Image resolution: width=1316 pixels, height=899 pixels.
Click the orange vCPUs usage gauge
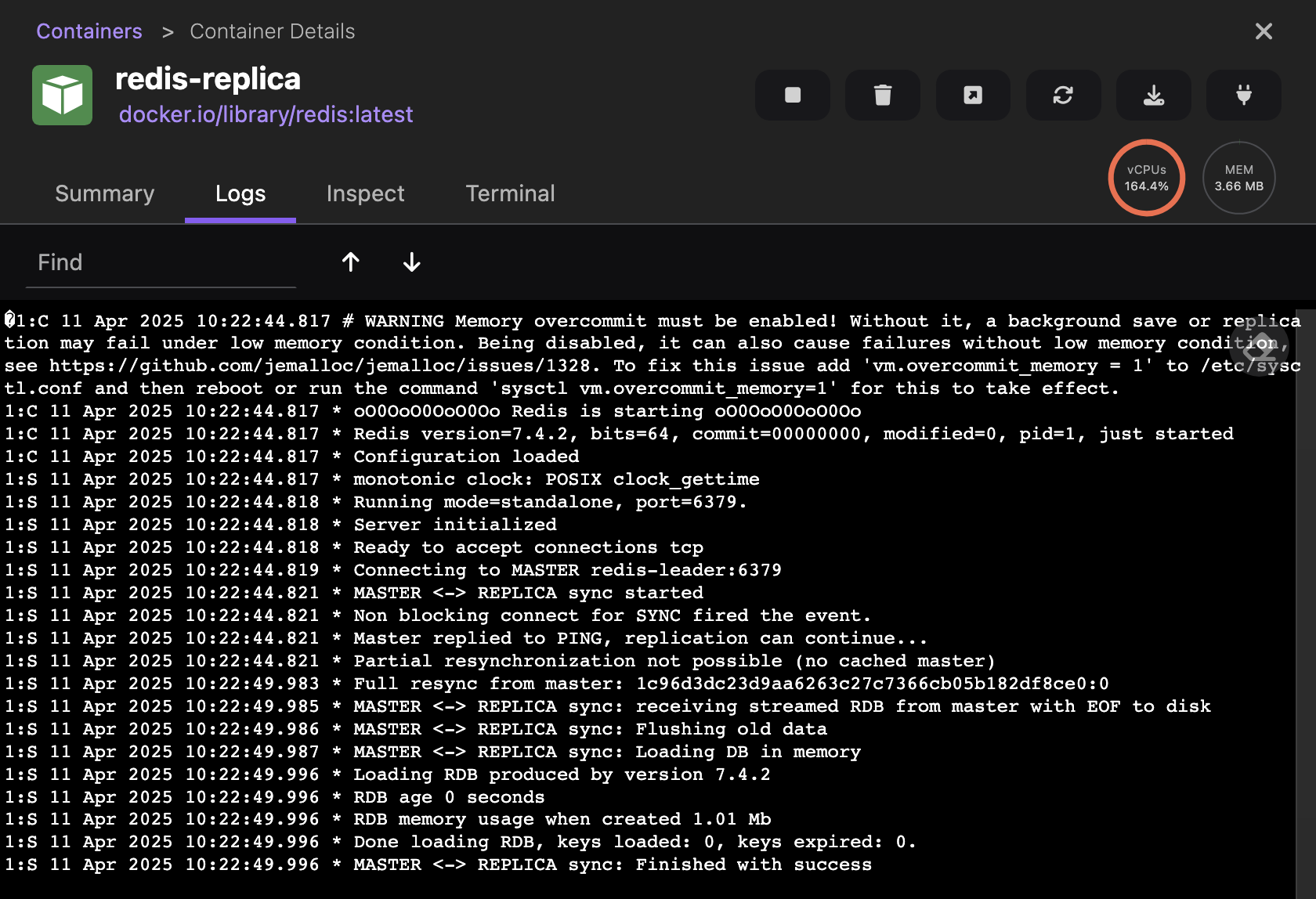click(1146, 178)
